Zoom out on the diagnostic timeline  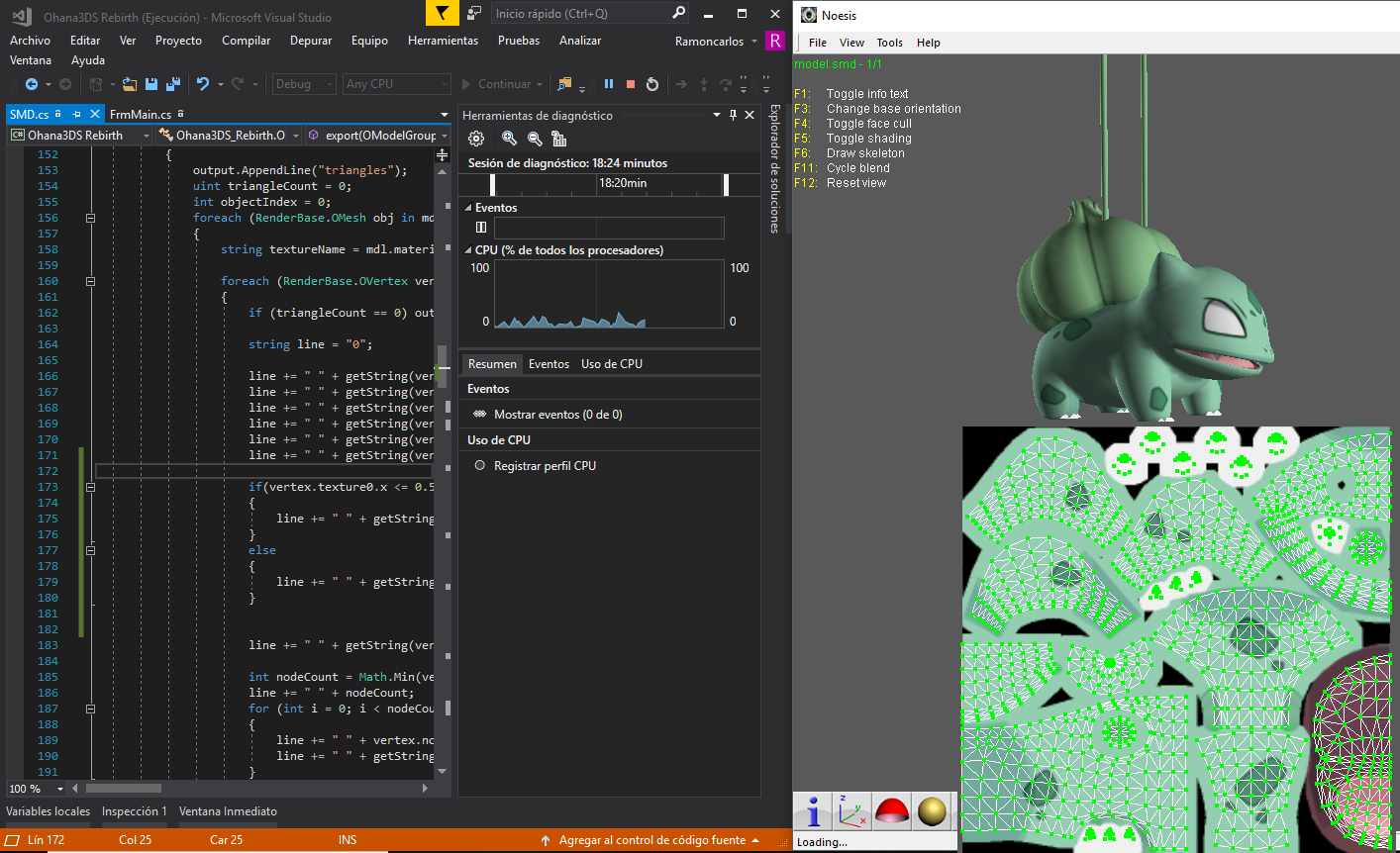pos(535,139)
